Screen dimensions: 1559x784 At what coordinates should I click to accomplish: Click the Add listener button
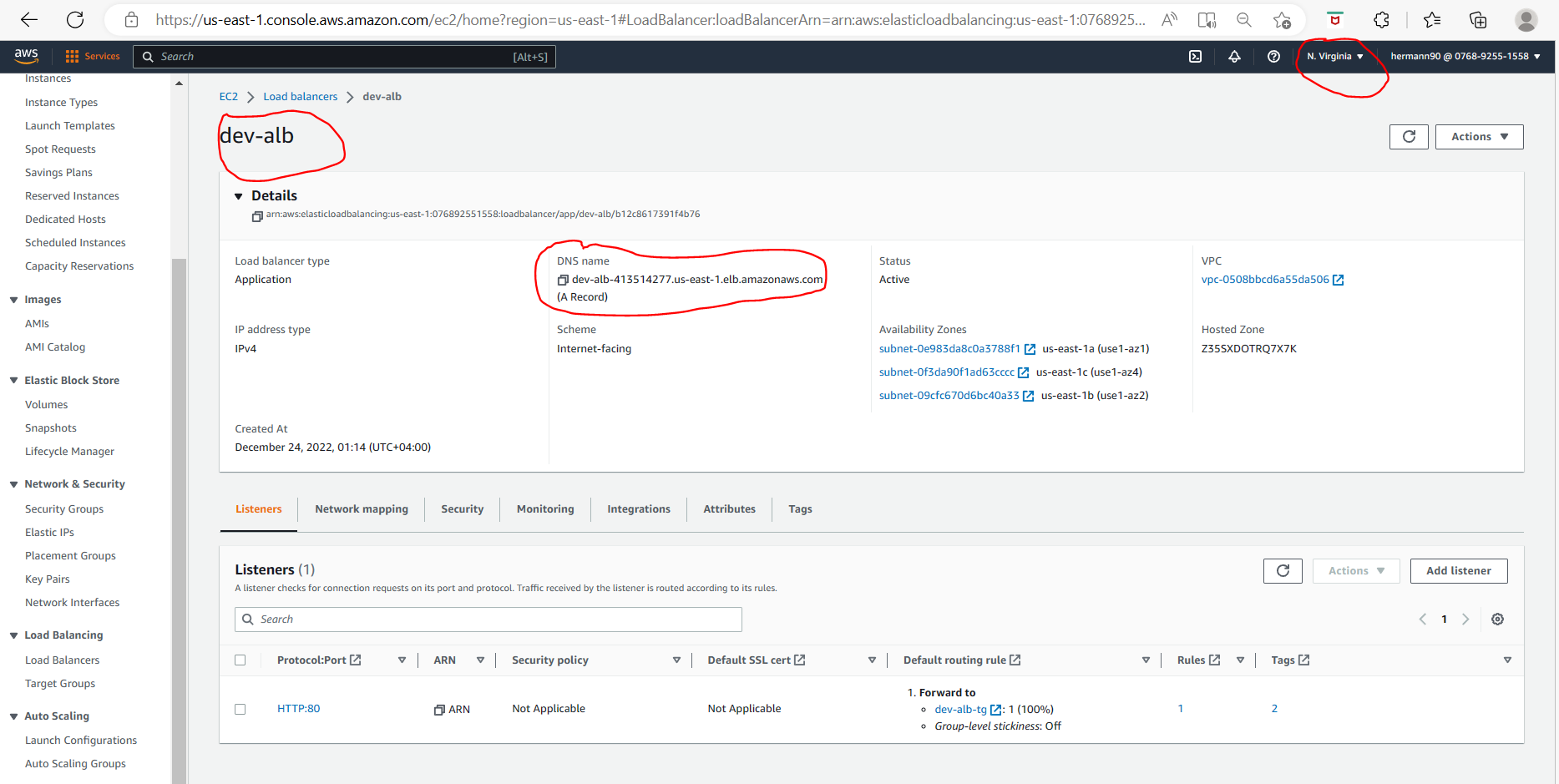[1458, 571]
